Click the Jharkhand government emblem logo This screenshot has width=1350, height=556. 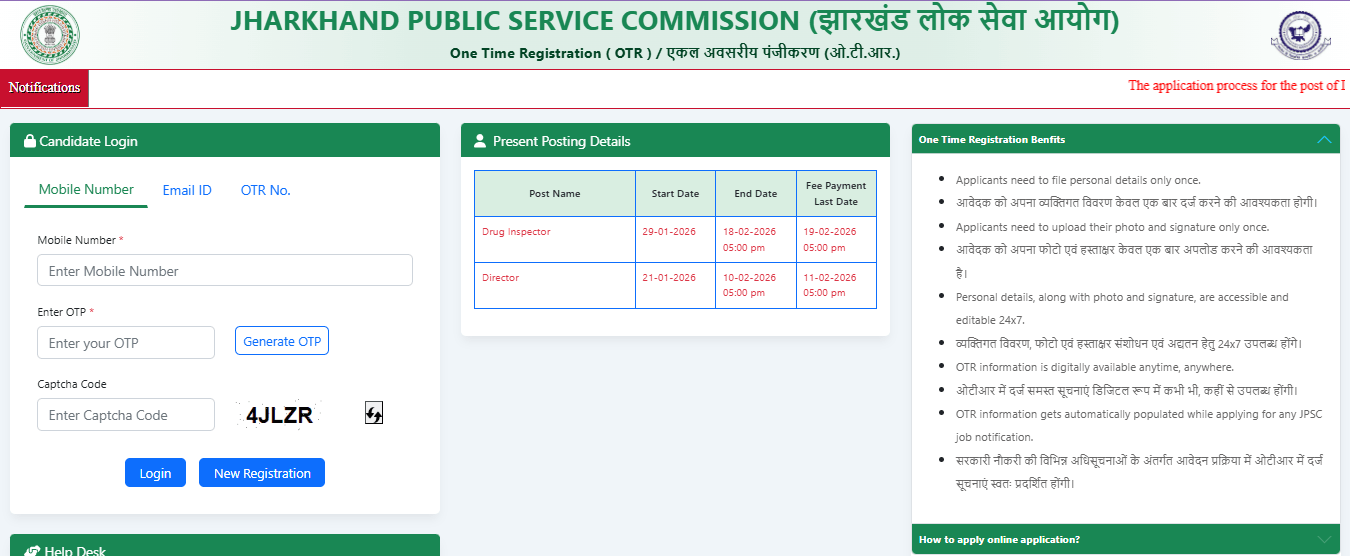(x=50, y=34)
